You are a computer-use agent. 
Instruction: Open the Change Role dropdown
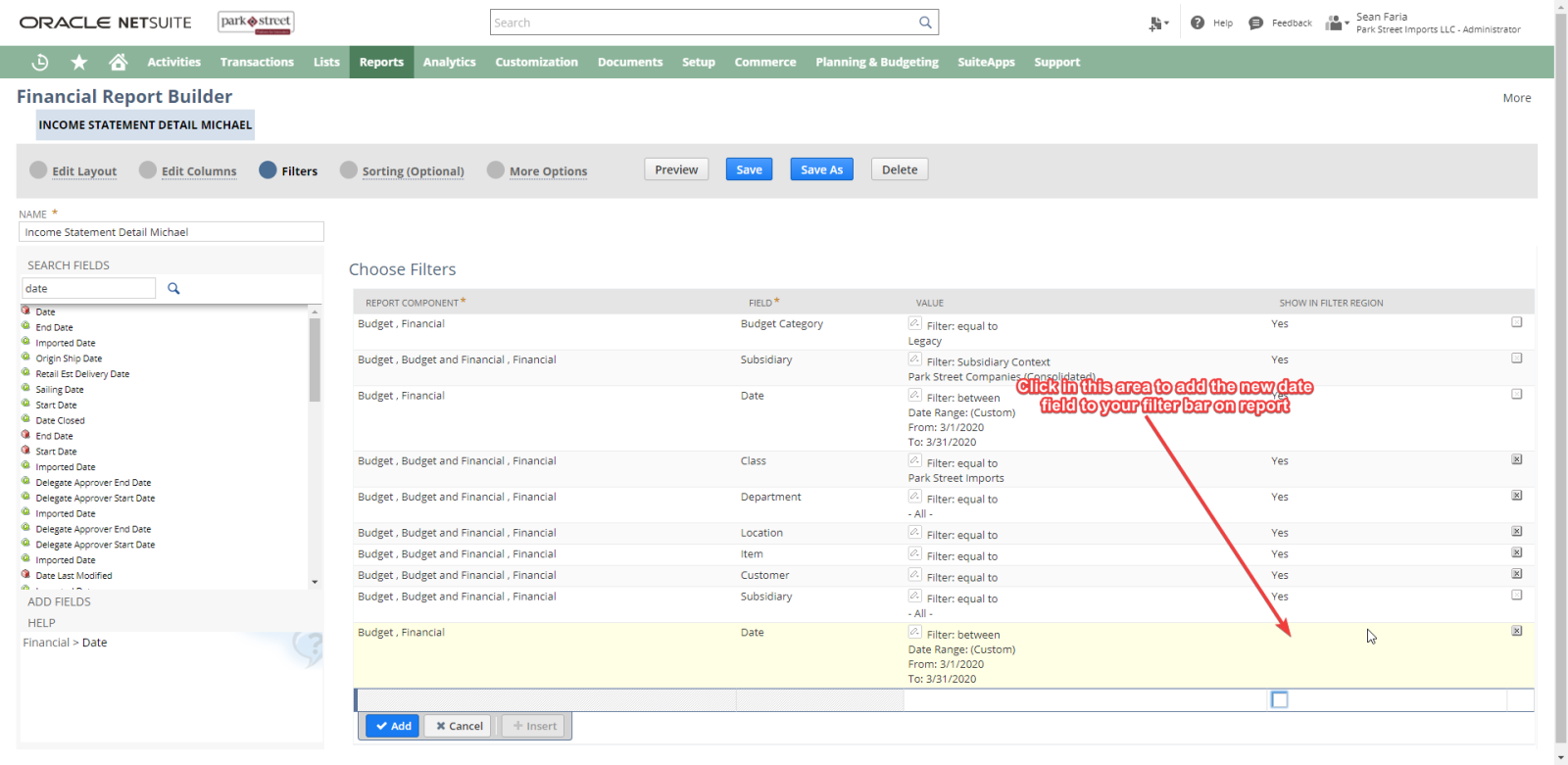(x=1338, y=23)
